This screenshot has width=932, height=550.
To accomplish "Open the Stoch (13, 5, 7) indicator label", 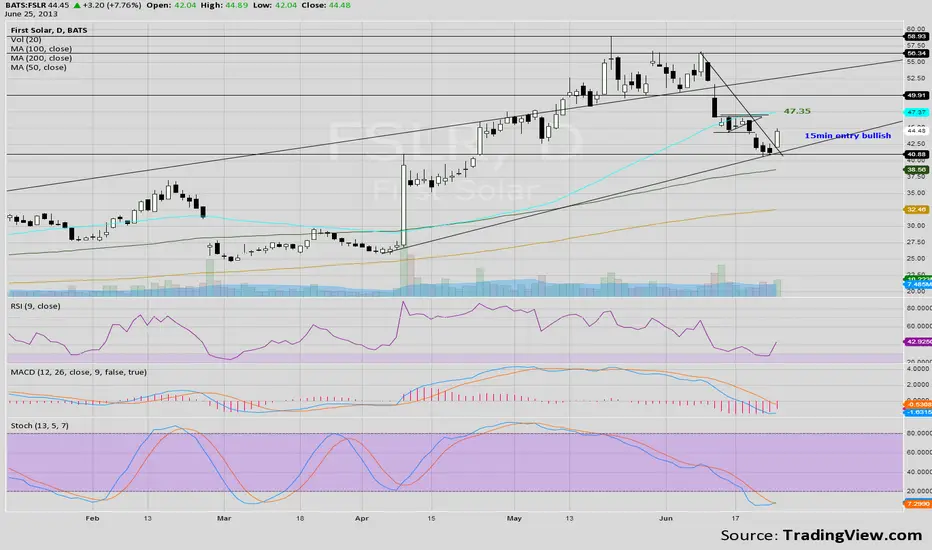I will [39, 426].
